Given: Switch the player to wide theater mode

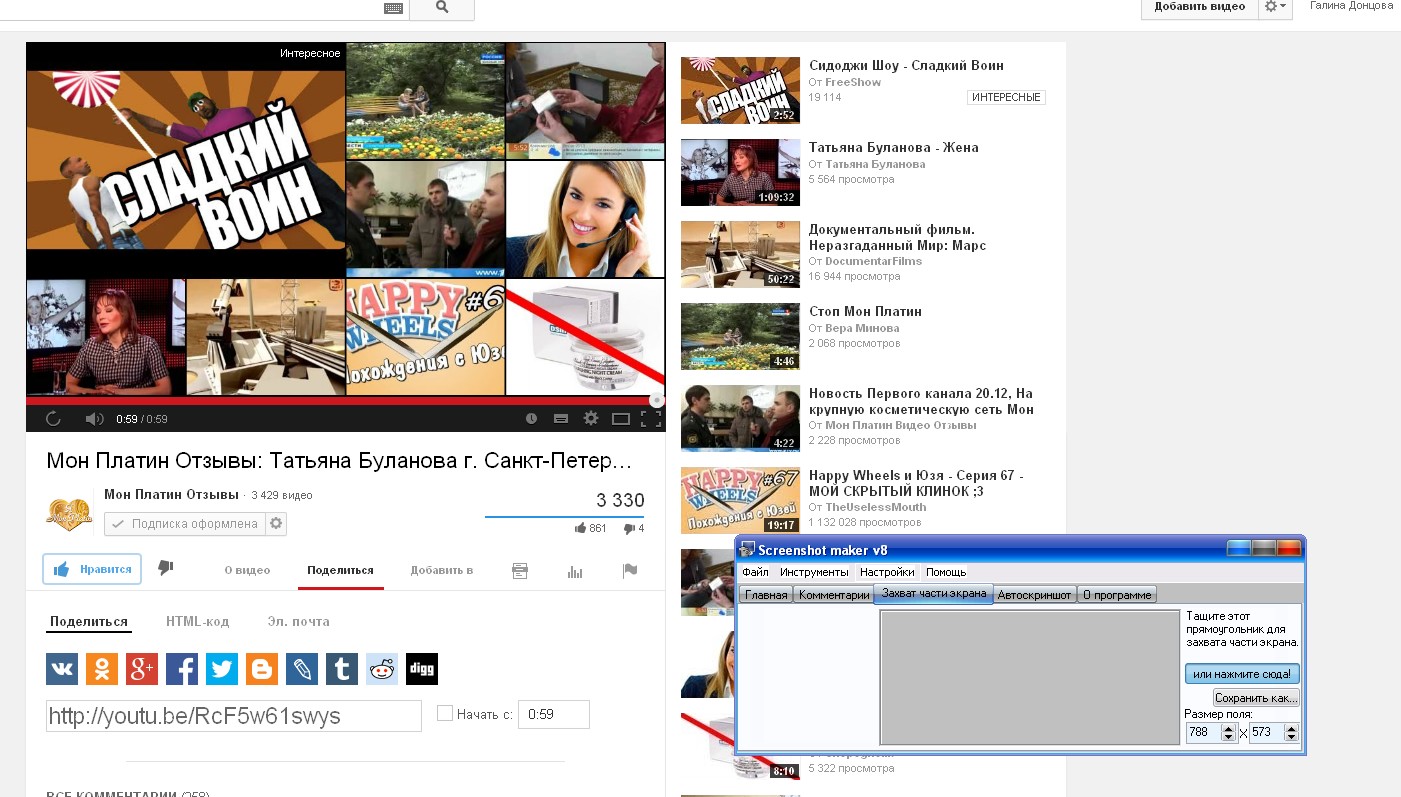Looking at the screenshot, I should coord(621,419).
